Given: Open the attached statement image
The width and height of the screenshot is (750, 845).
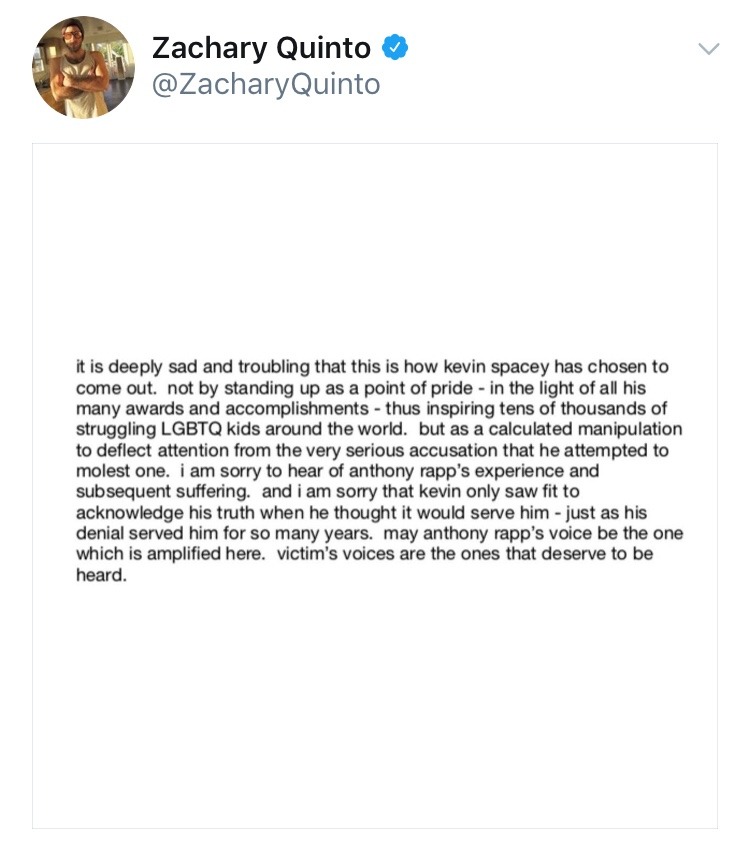Looking at the screenshot, I should click(375, 486).
